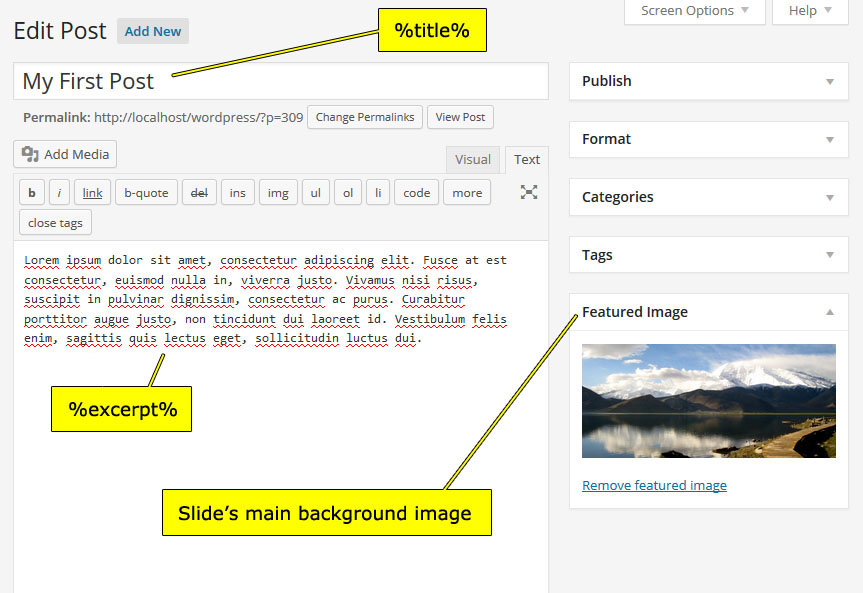Insert image tag using img button
The image size is (863, 593).
(278, 193)
